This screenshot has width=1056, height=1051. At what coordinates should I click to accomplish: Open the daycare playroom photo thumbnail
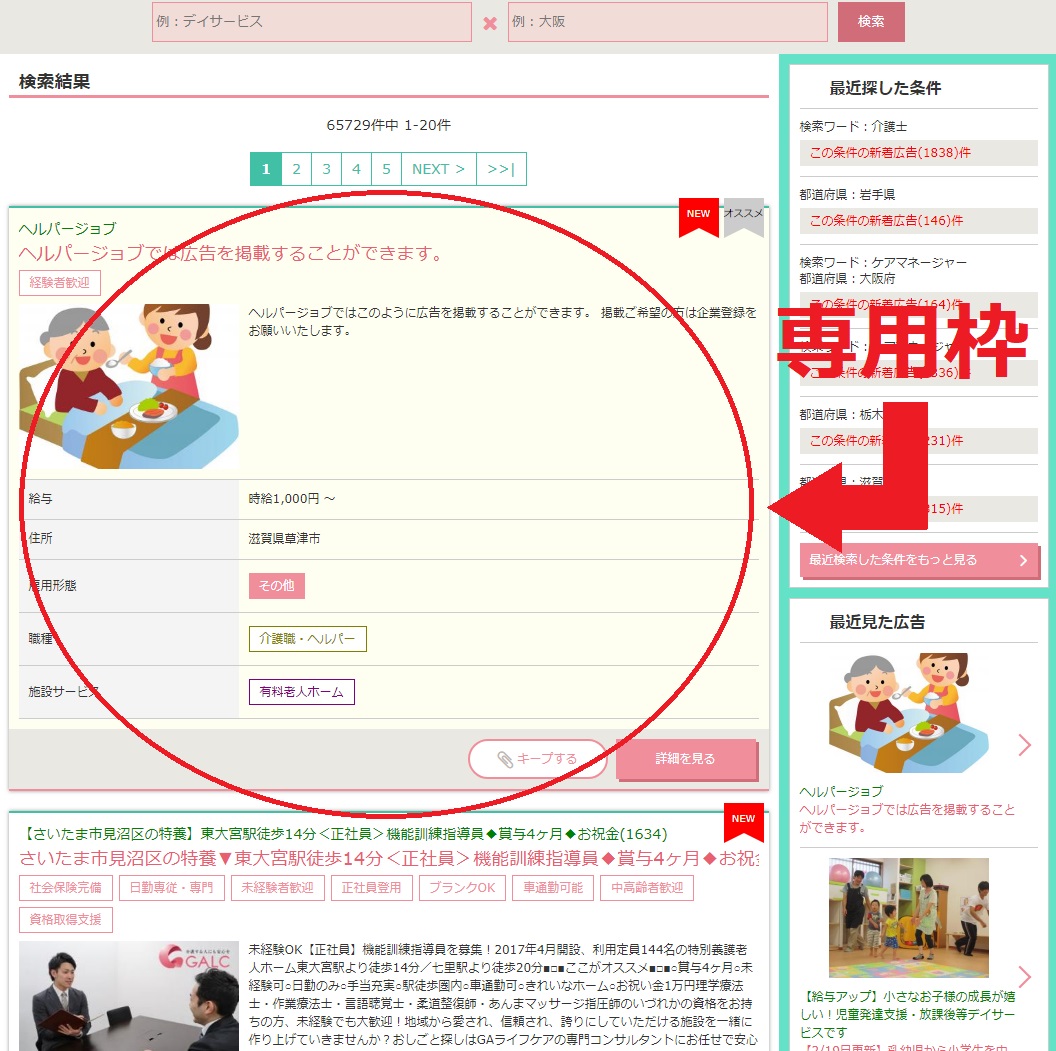coord(908,917)
